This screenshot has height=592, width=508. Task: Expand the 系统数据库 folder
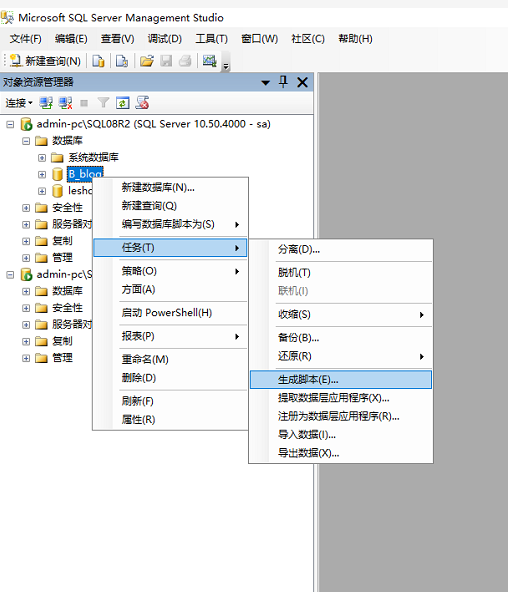[42, 157]
